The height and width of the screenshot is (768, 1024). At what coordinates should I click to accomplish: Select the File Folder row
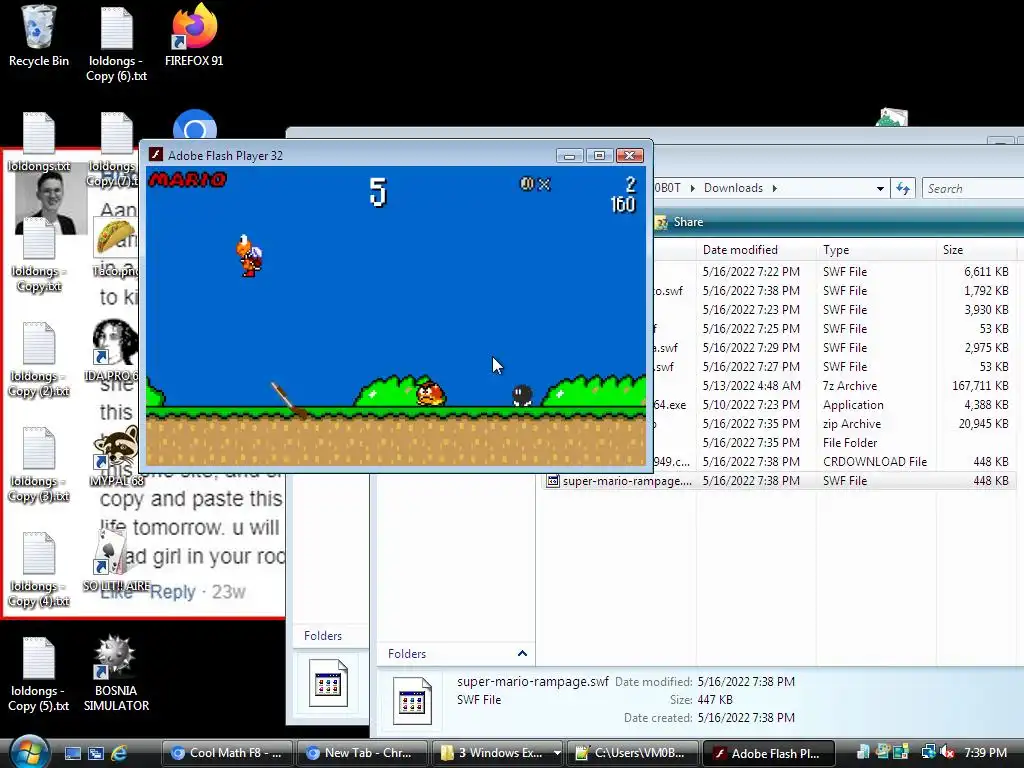point(833,443)
